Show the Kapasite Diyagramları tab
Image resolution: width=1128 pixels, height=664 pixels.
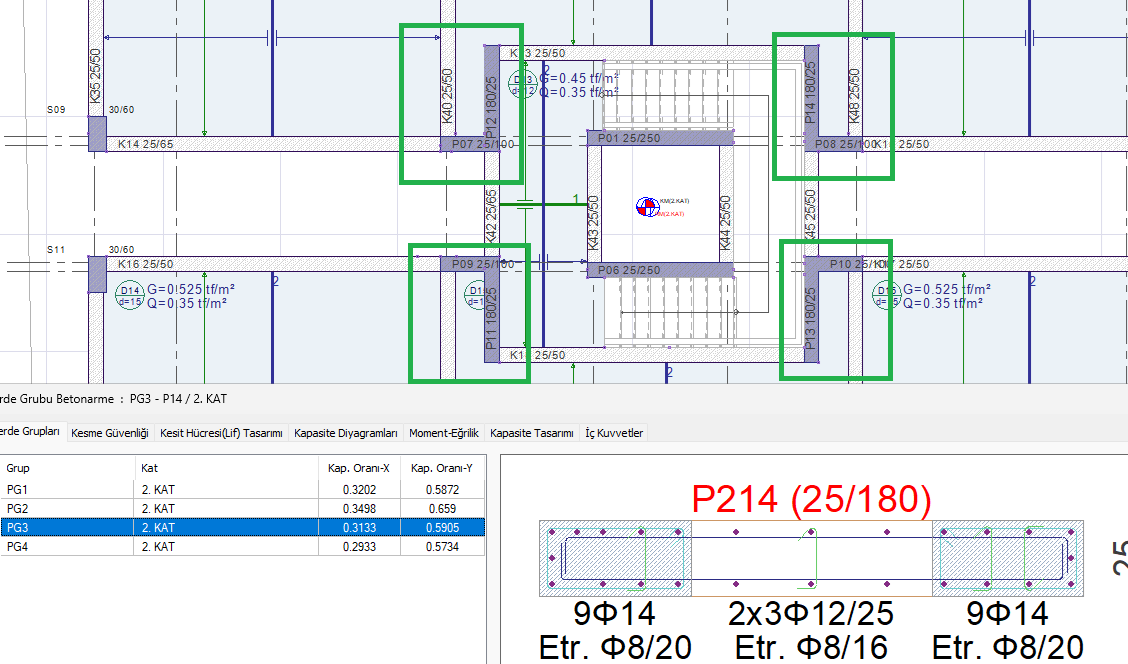pos(346,433)
